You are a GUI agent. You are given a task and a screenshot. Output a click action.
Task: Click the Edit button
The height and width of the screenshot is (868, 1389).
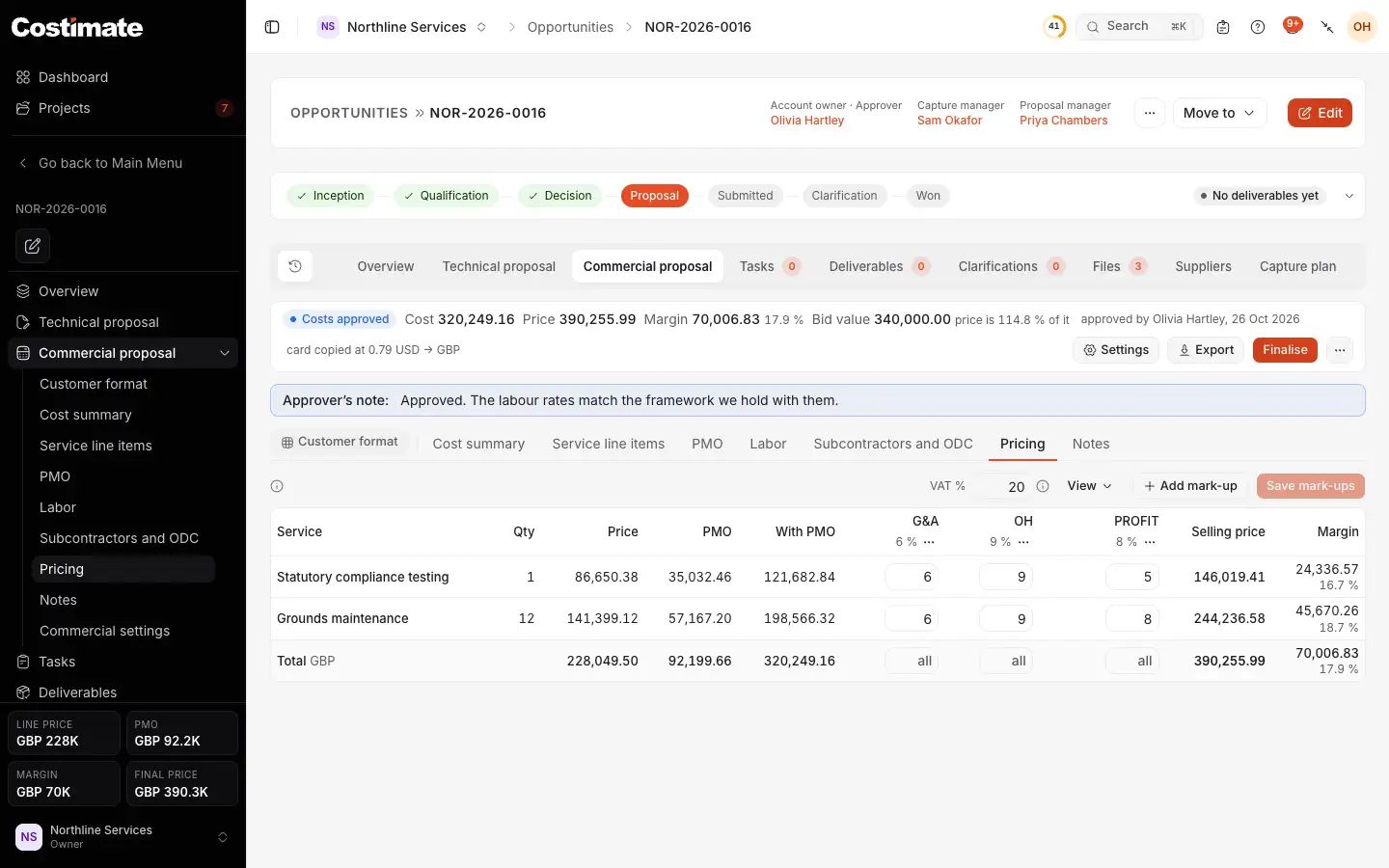[x=1320, y=113]
